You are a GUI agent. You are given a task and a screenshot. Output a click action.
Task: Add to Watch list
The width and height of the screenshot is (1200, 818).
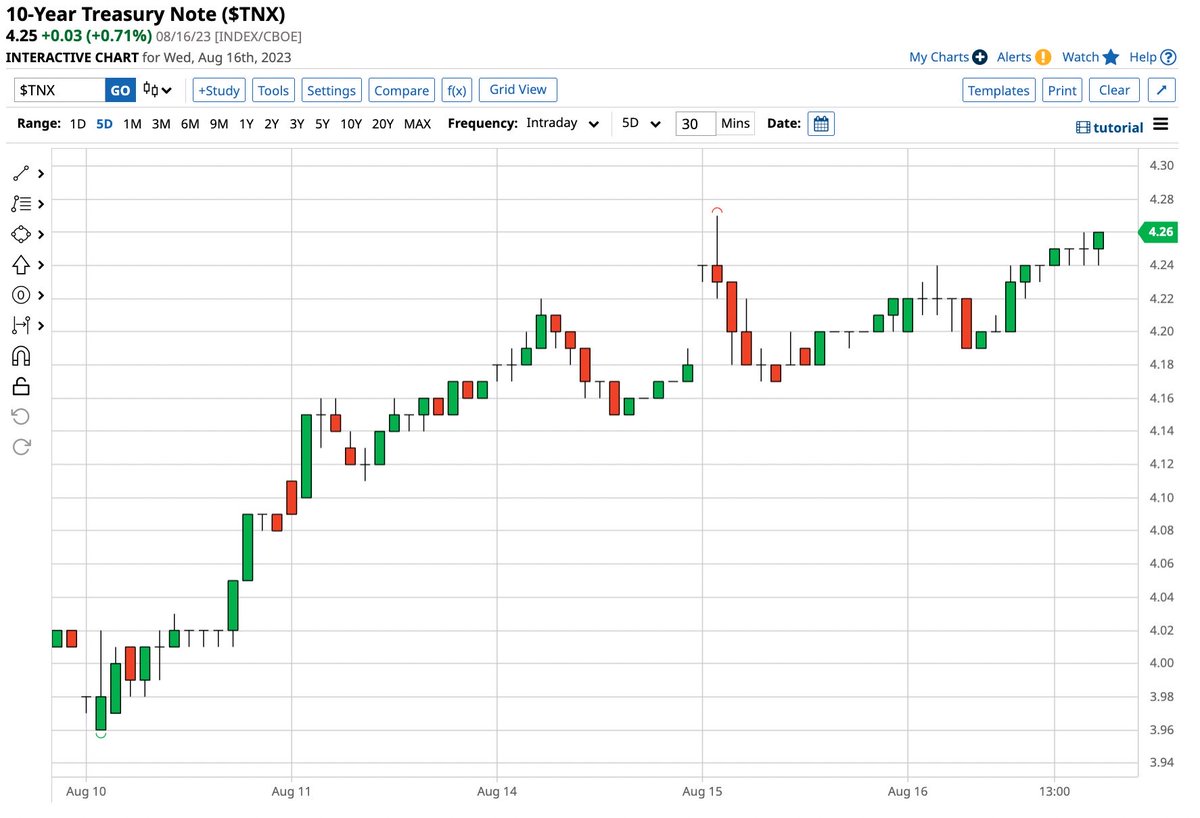(x=1080, y=57)
